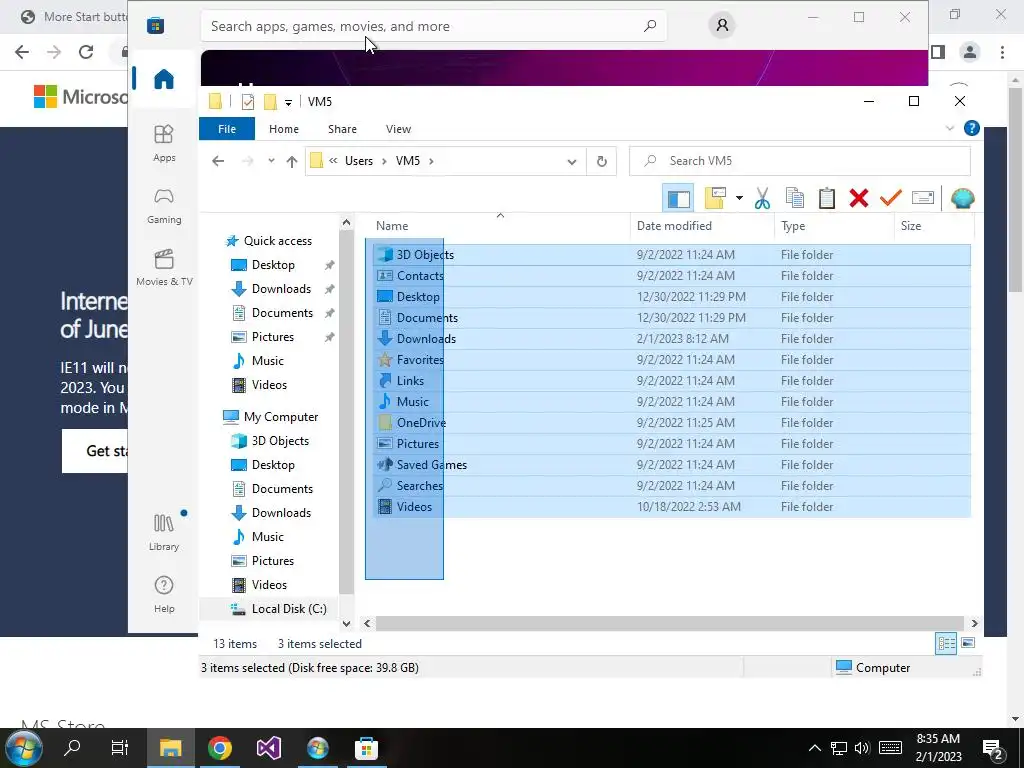The width and height of the screenshot is (1024, 768).
Task: Open Home in Microsoft Store sidebar
Action: click(x=164, y=79)
